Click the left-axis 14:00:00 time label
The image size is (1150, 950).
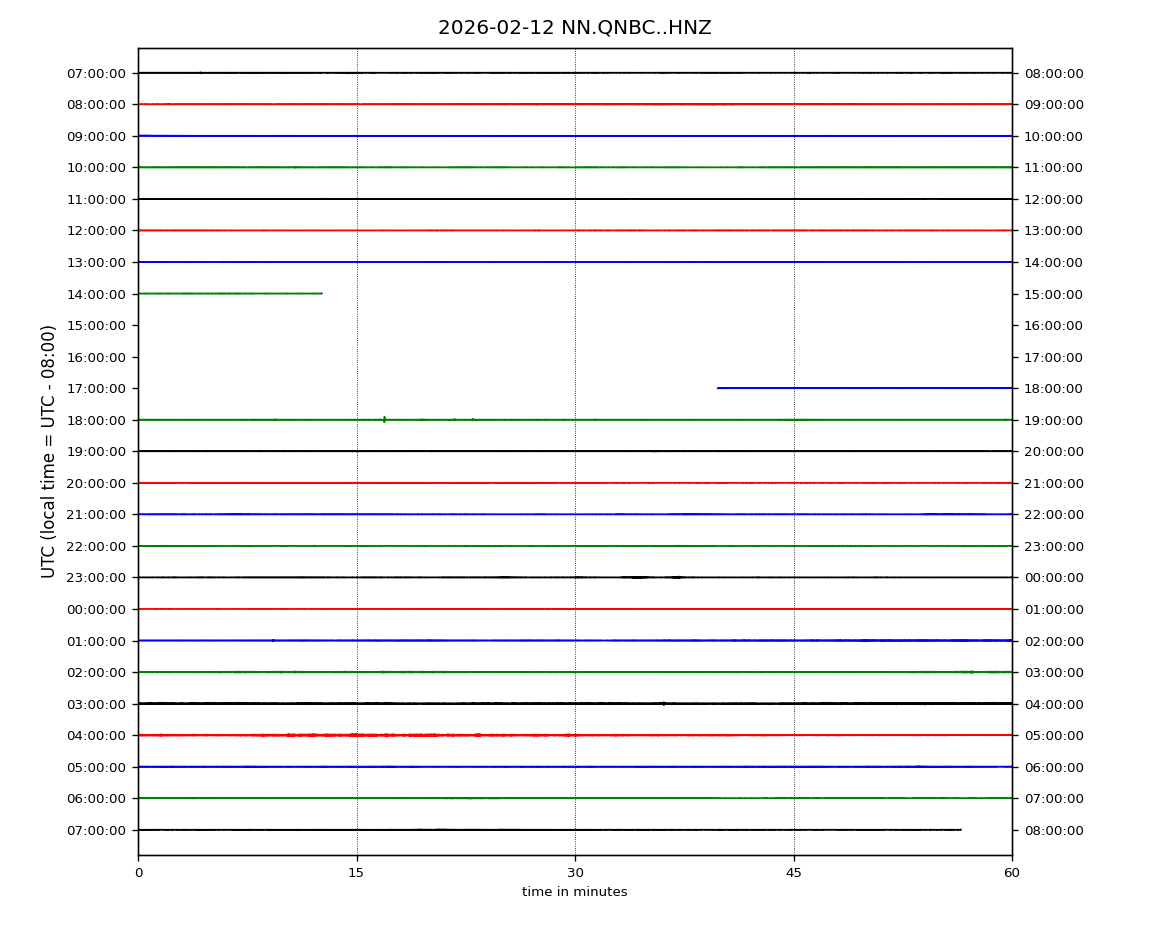tap(98, 294)
